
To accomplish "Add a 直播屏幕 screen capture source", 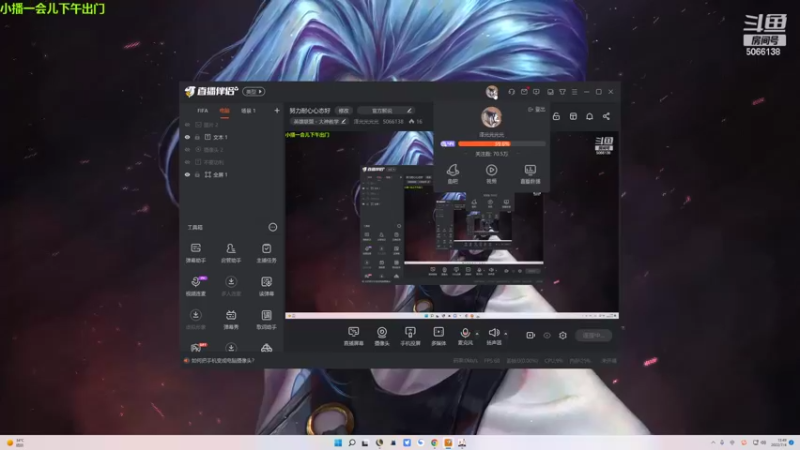I will [353, 336].
